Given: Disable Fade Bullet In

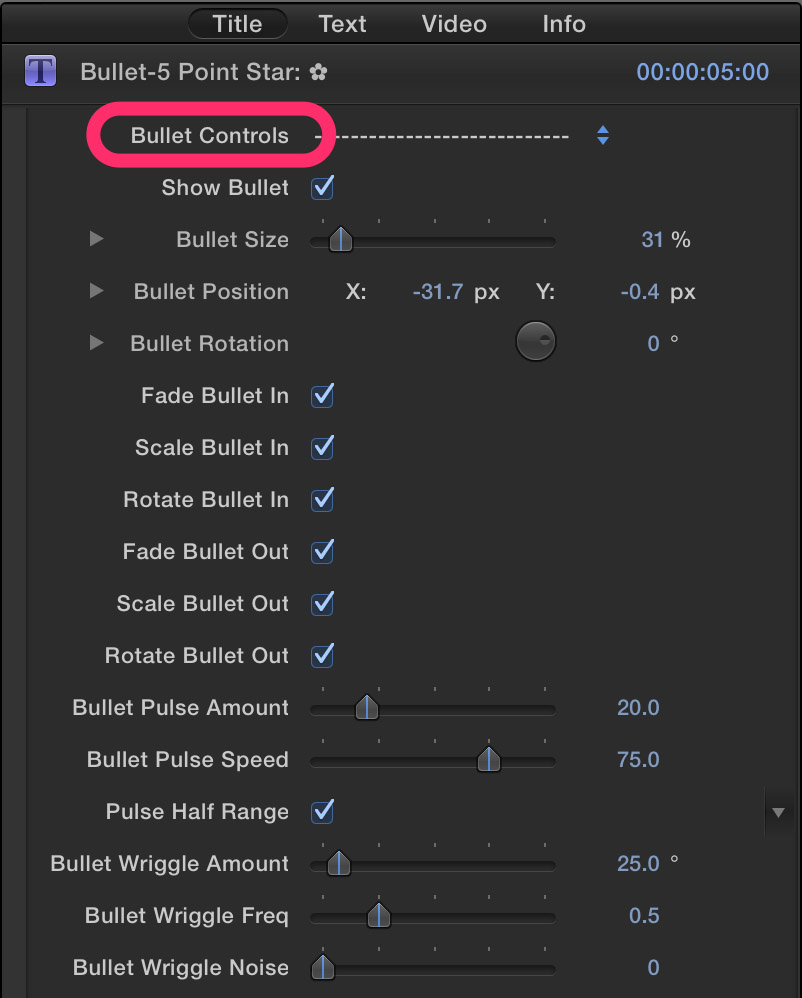Looking at the screenshot, I should pos(323,395).
